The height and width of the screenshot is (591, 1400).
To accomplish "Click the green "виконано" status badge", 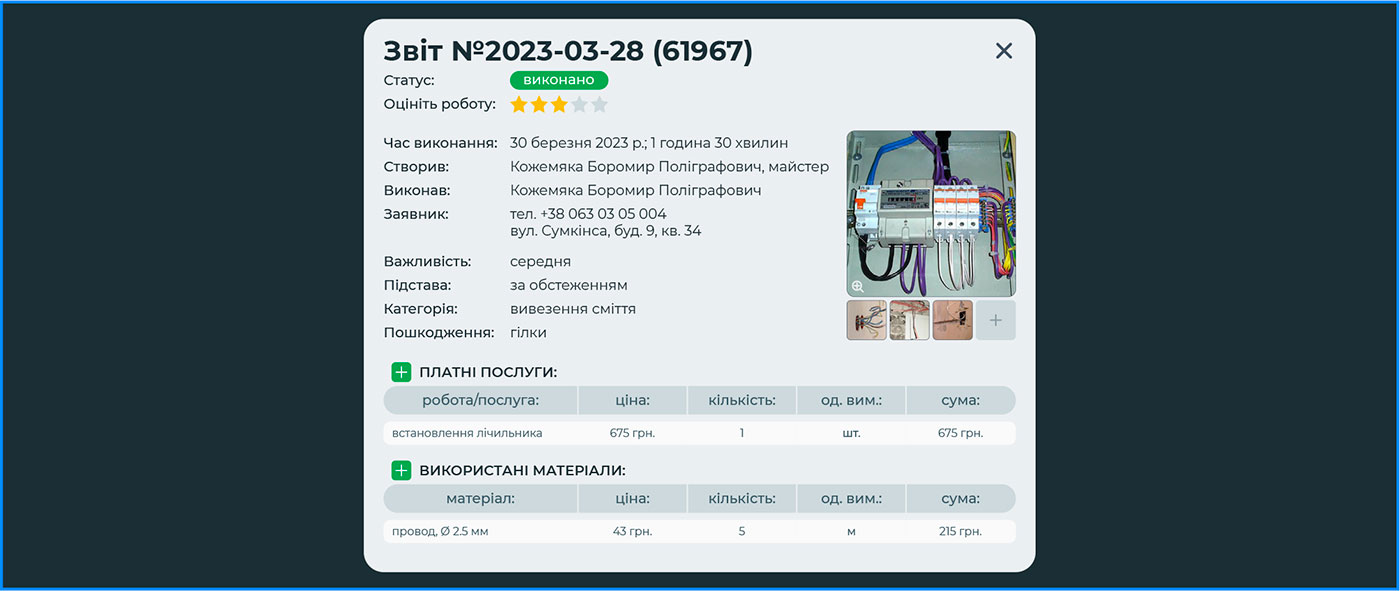I will pos(559,80).
